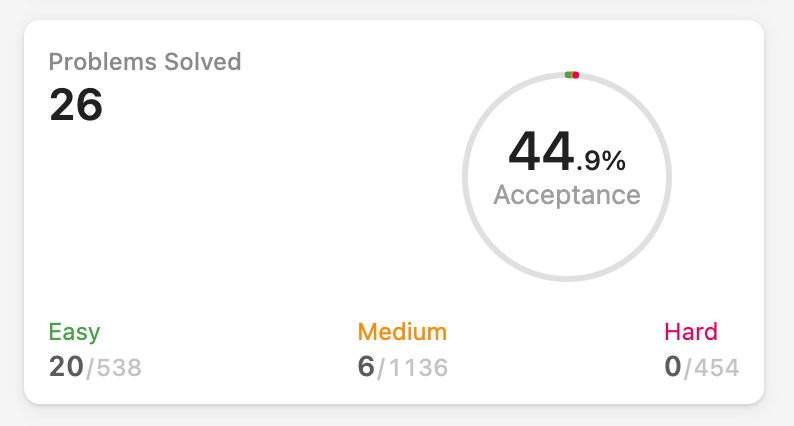Click the green segment on progress ring

tap(568, 75)
